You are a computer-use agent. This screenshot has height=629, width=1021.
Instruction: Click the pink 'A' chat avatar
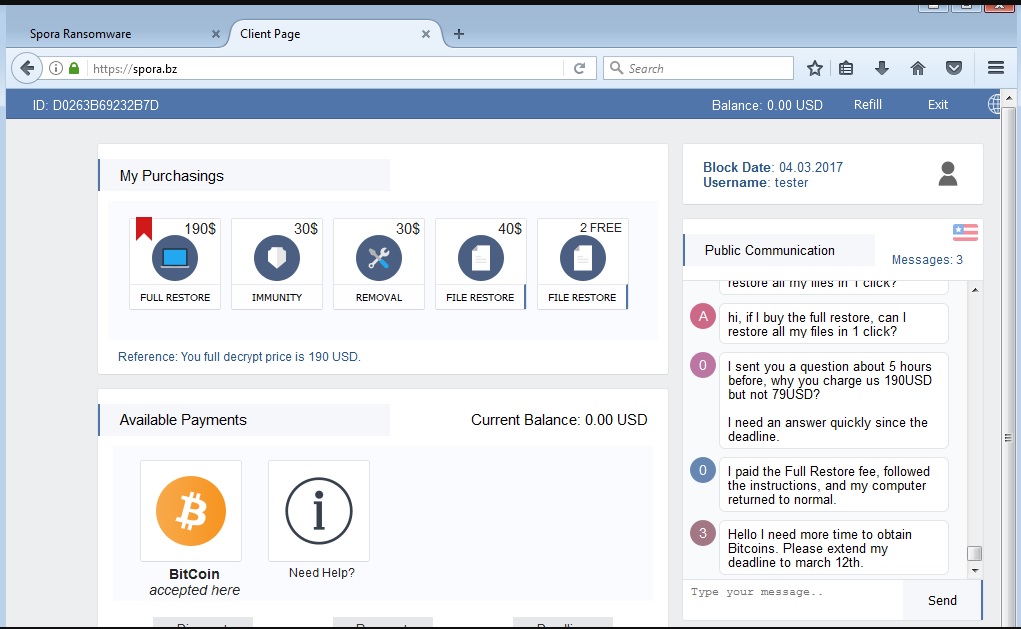(x=703, y=316)
